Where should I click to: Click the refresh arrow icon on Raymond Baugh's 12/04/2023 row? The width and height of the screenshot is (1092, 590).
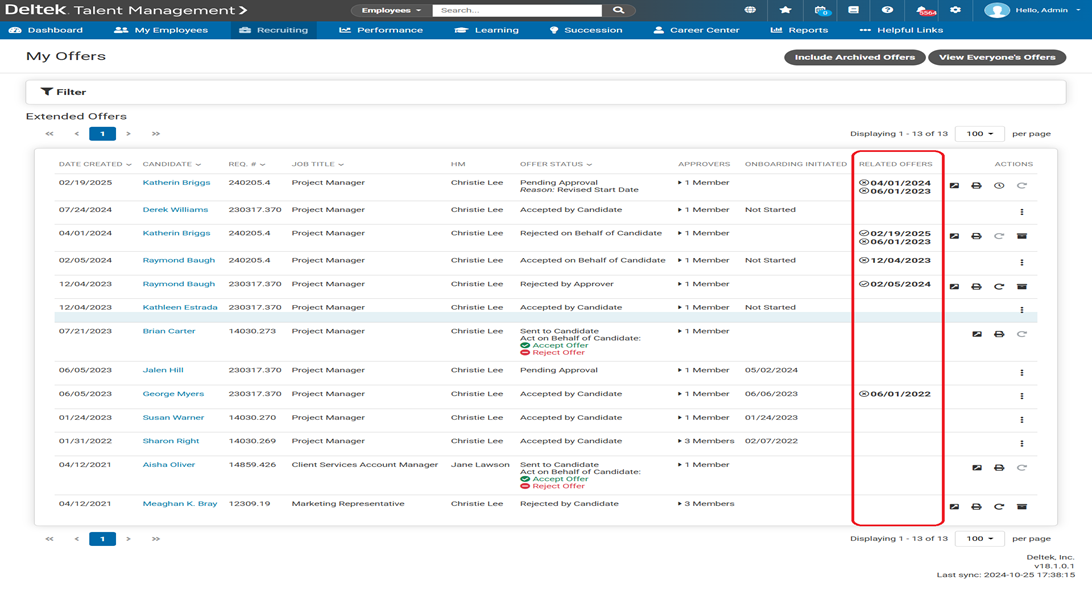point(999,287)
